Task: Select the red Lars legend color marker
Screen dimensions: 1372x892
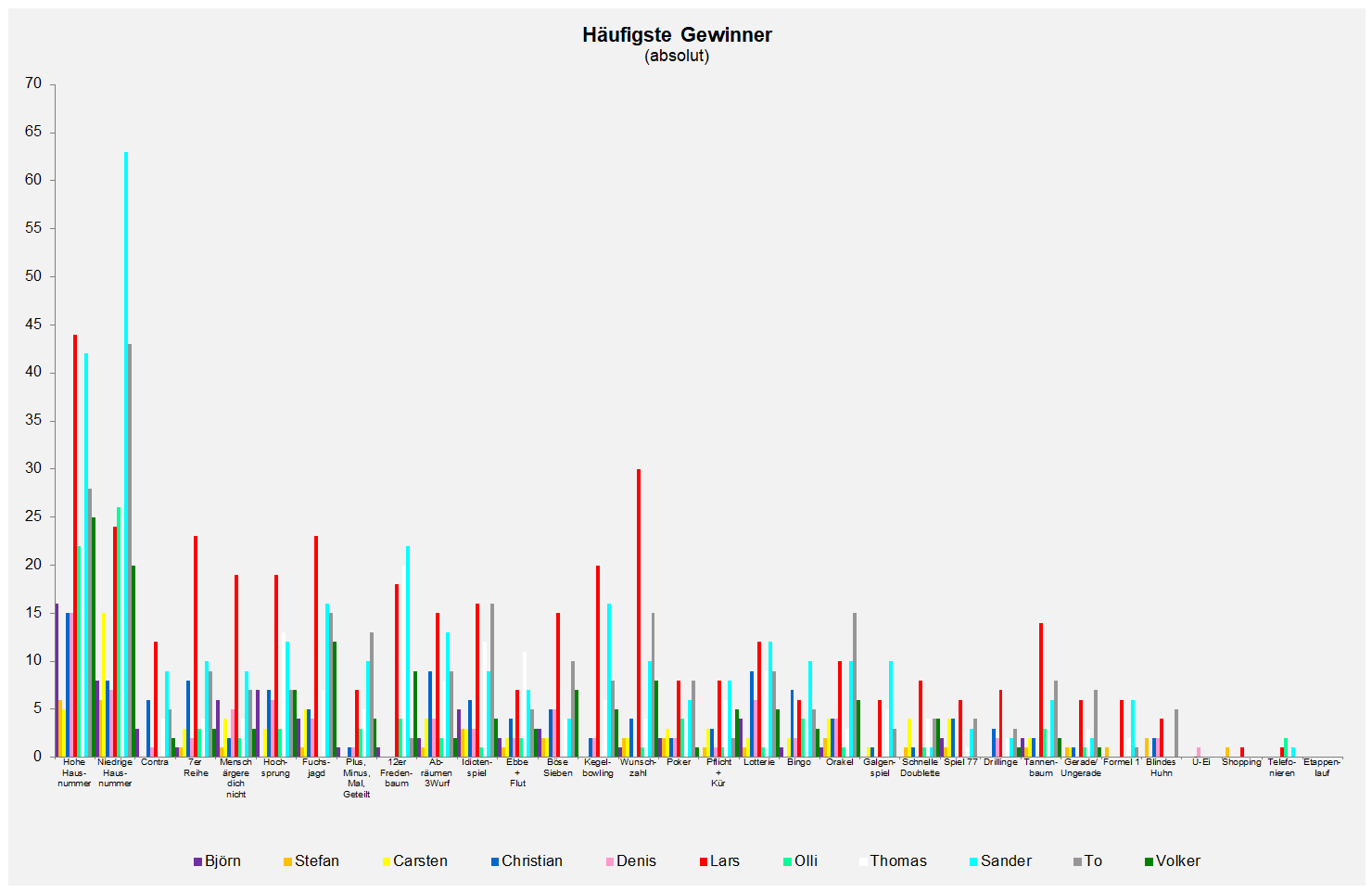Action: pos(703,861)
